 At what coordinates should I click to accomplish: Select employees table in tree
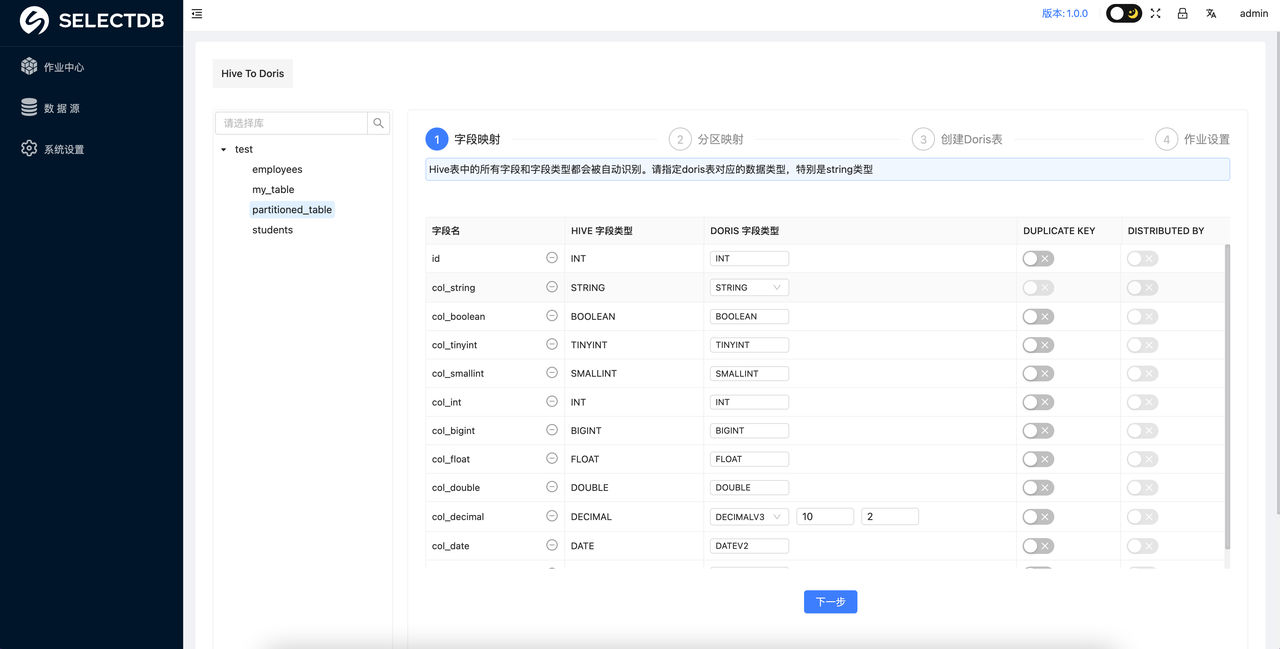pyautogui.click(x=277, y=170)
